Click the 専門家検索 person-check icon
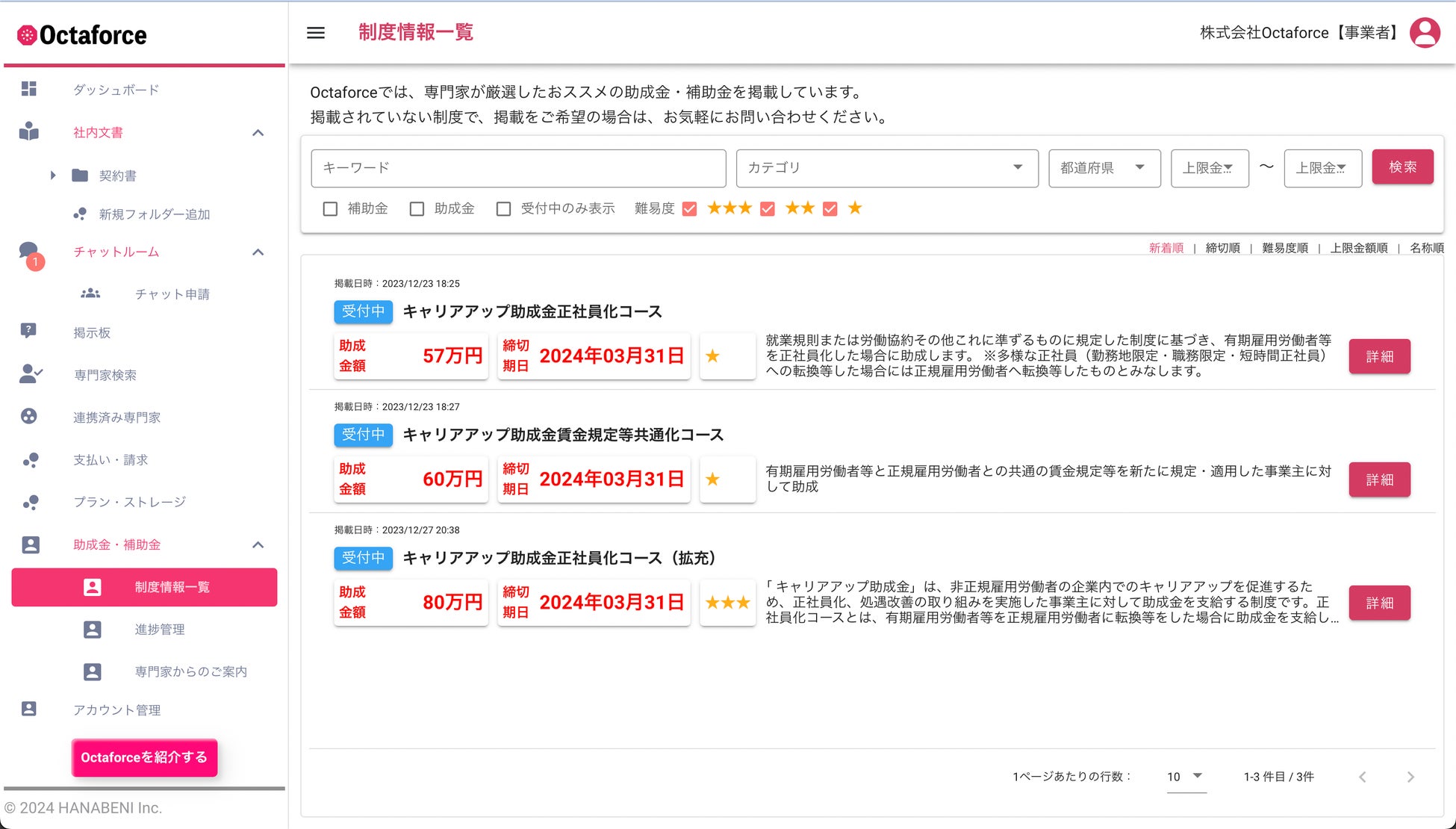 click(30, 374)
